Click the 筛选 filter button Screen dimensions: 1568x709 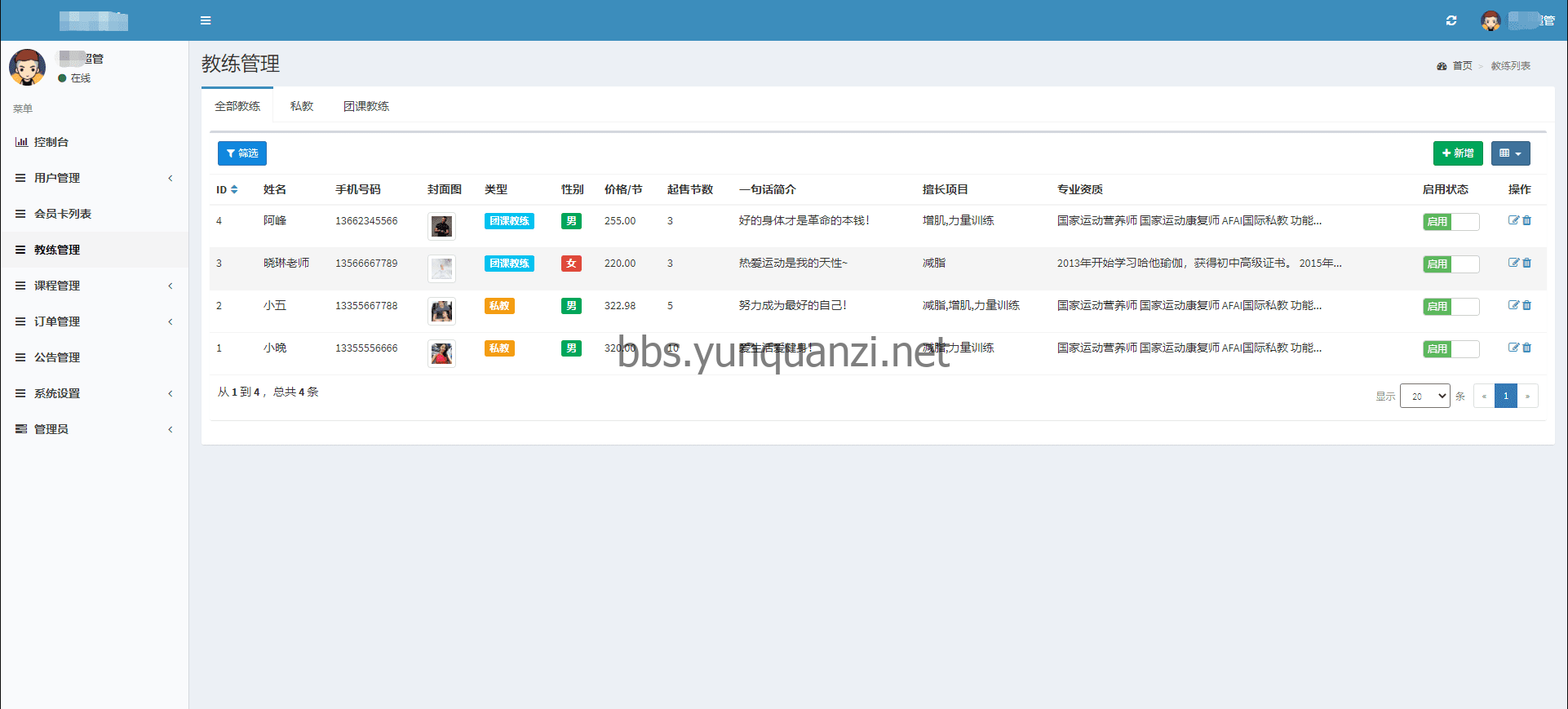click(241, 153)
